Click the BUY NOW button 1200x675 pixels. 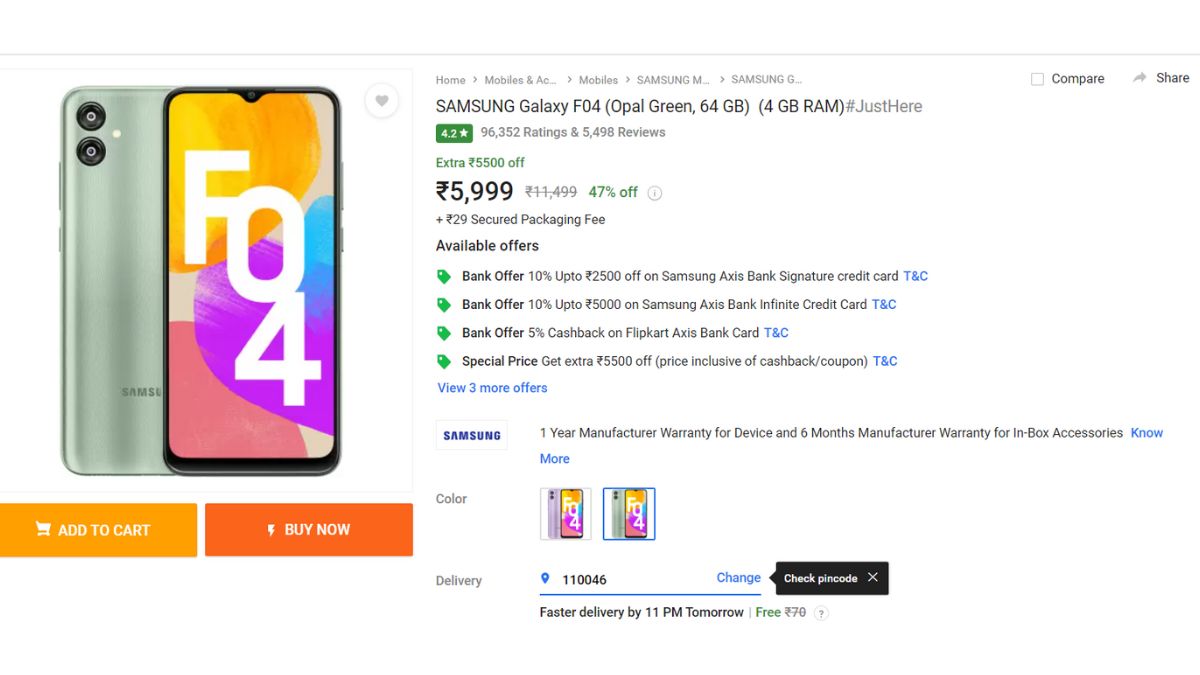pyautogui.click(x=309, y=530)
